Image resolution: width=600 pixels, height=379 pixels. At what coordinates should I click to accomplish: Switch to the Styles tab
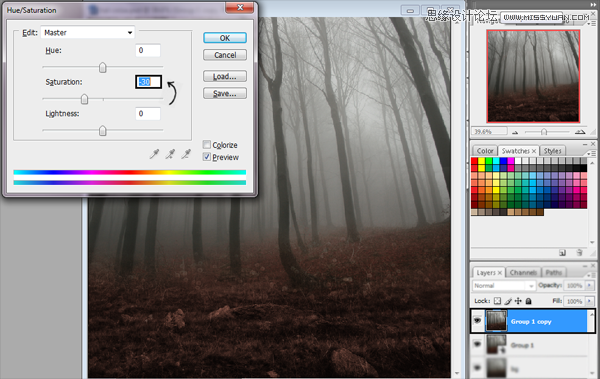(x=552, y=150)
